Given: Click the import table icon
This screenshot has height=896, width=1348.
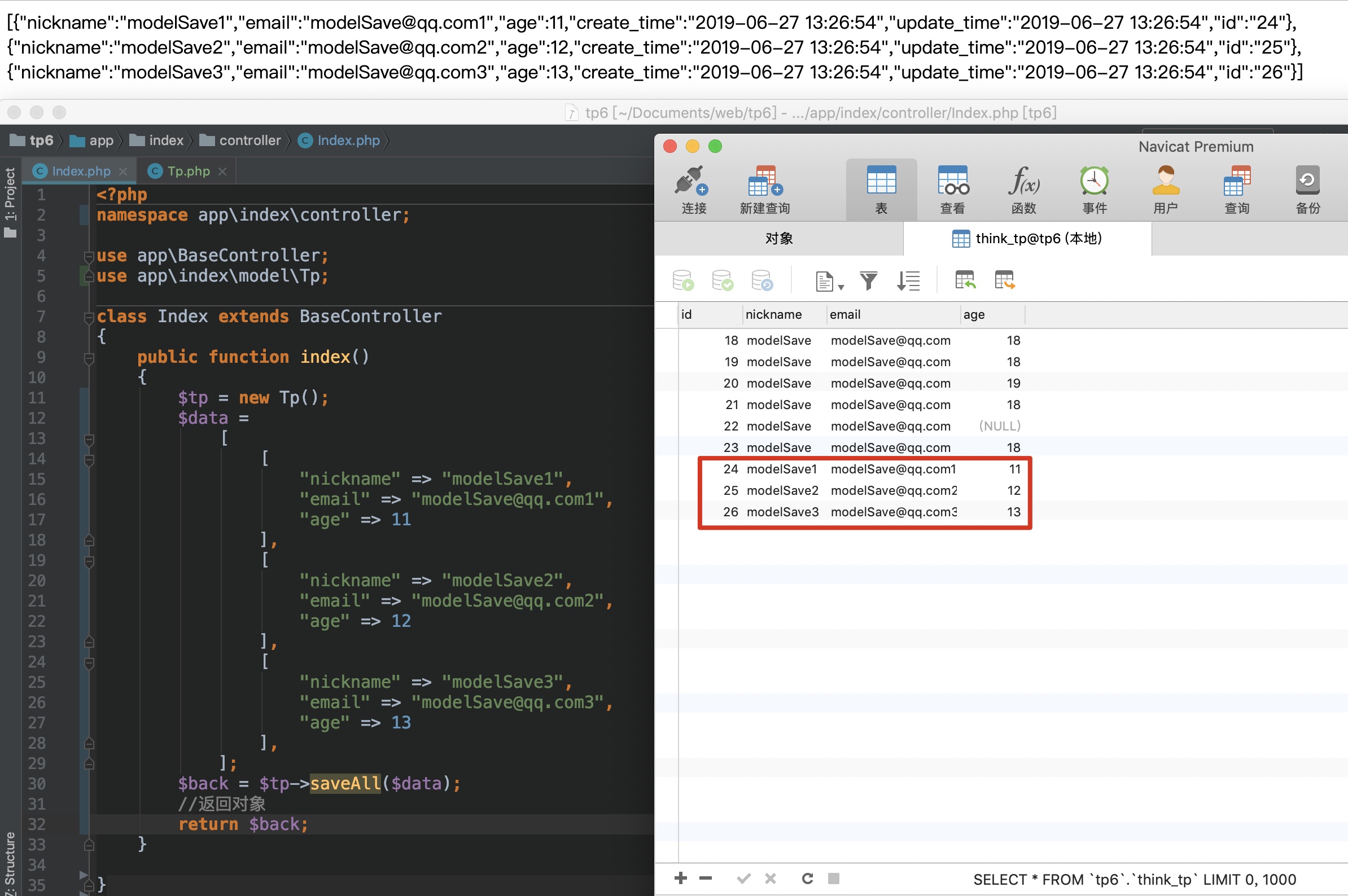Looking at the screenshot, I should pyautogui.click(x=965, y=280).
